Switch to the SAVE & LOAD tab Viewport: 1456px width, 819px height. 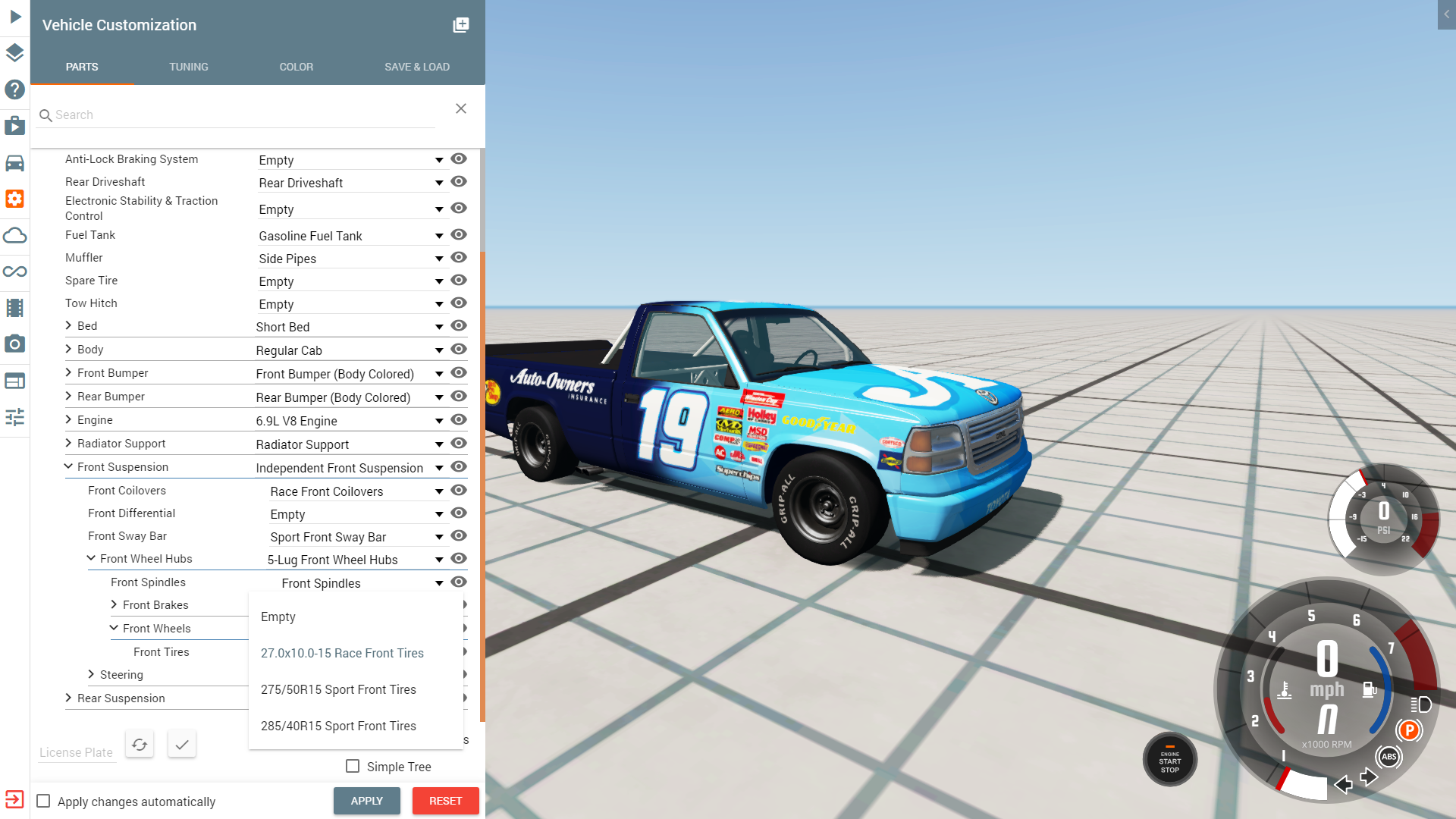pos(417,67)
